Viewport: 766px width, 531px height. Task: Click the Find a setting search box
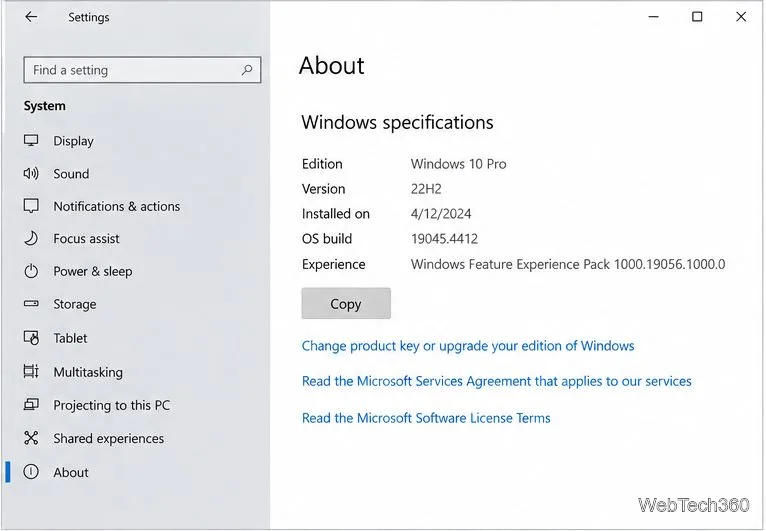142,70
